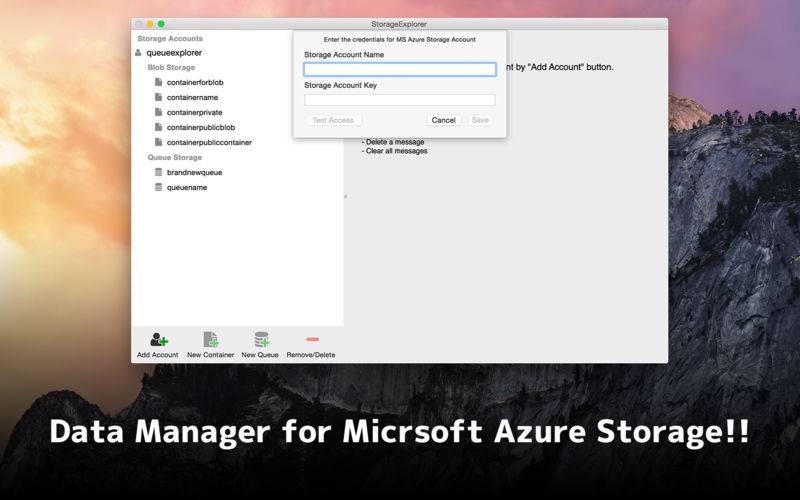Click the Add Account label in the toolbar
The height and width of the screenshot is (500, 800).
158,355
